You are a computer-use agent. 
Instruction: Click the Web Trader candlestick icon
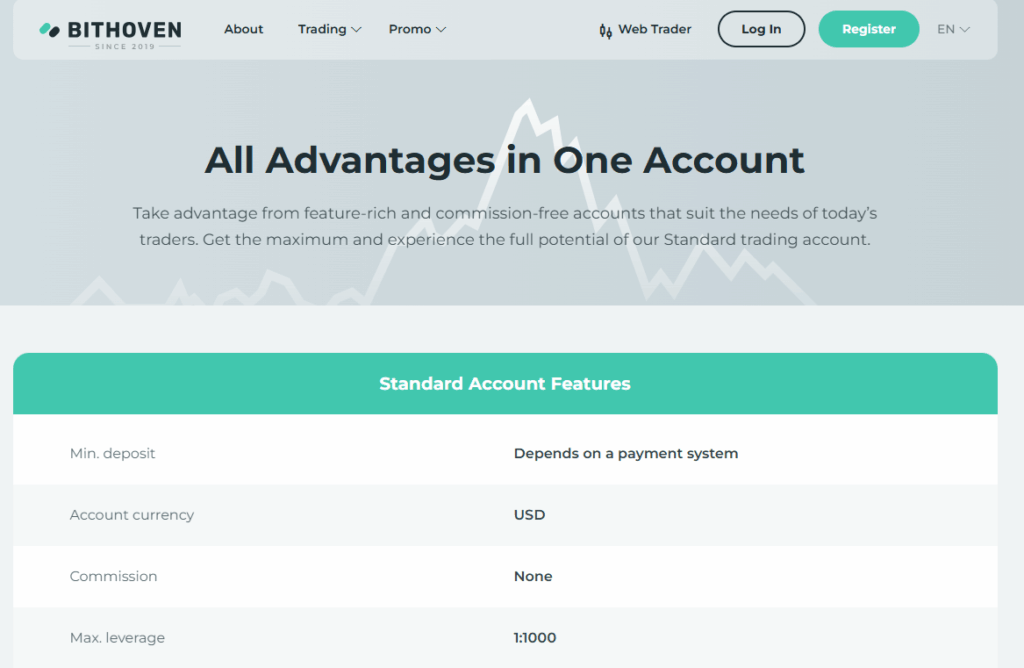(605, 31)
